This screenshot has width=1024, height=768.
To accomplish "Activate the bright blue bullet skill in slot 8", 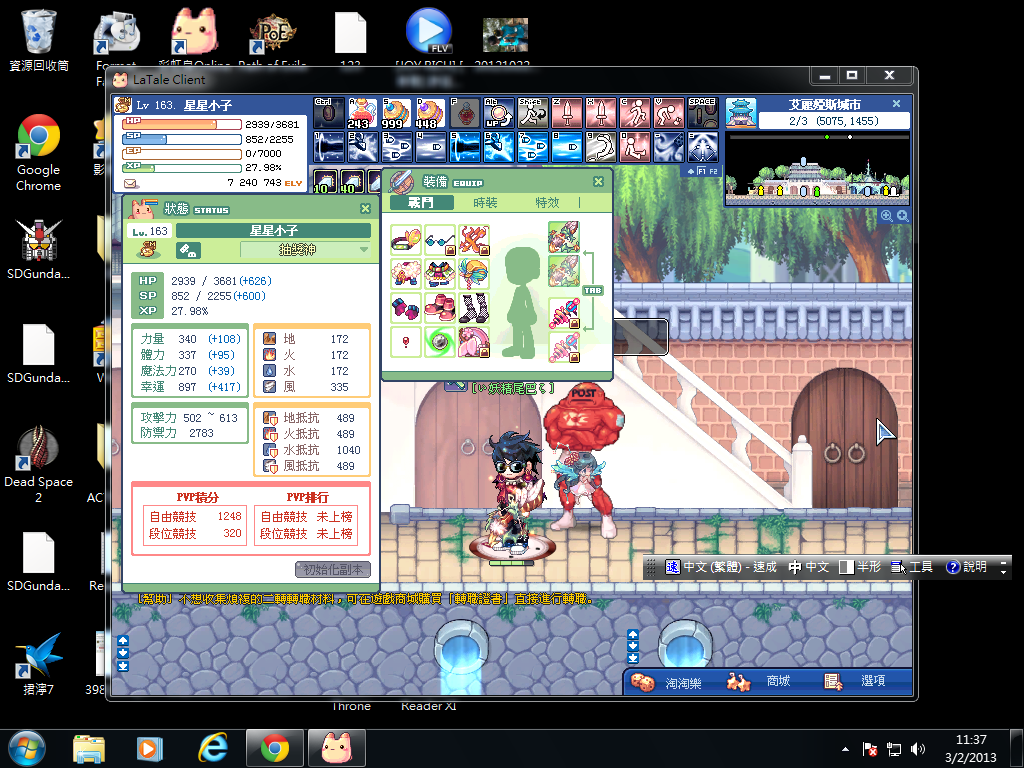I will point(567,147).
